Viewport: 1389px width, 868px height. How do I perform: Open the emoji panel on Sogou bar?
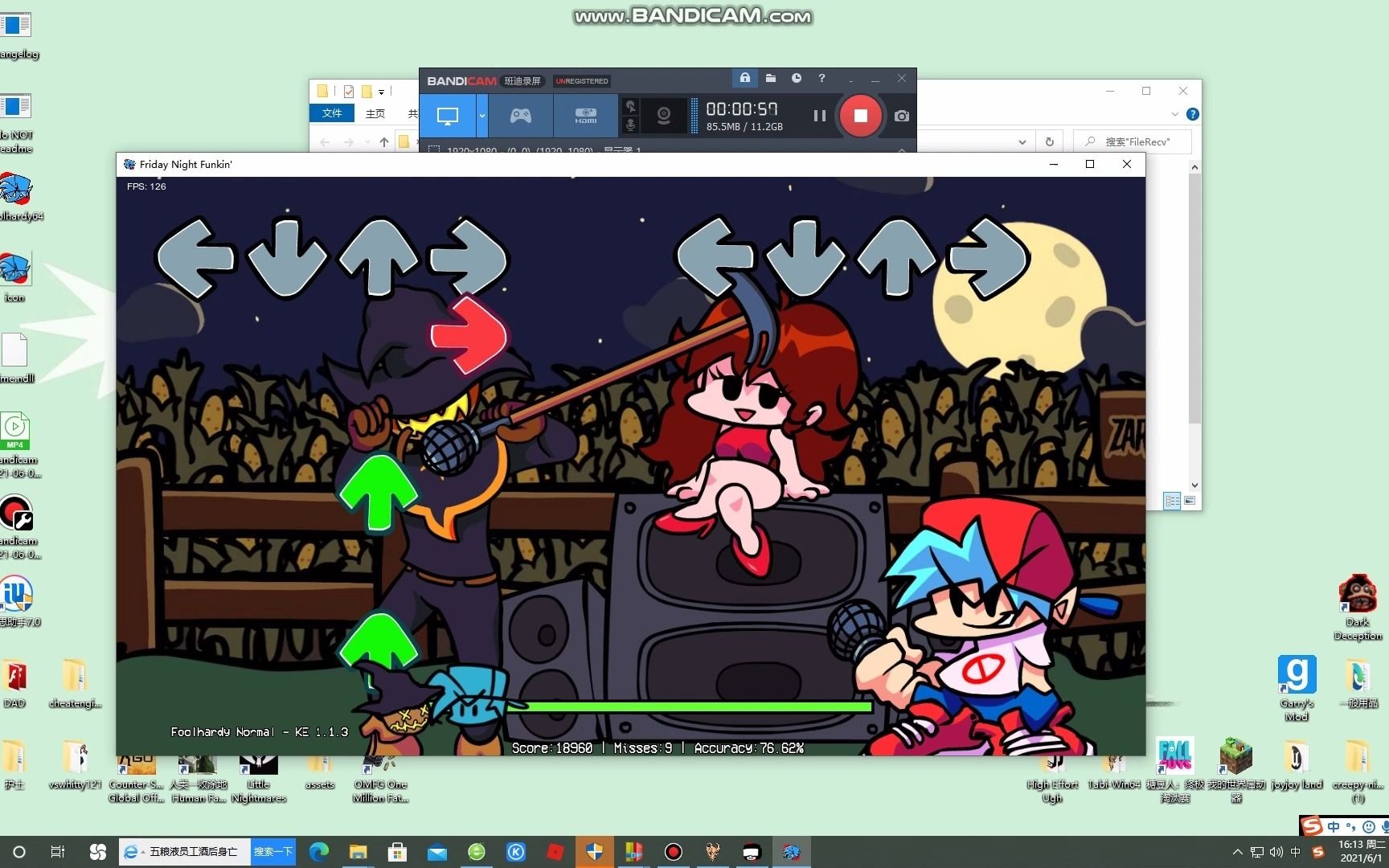click(x=1368, y=826)
